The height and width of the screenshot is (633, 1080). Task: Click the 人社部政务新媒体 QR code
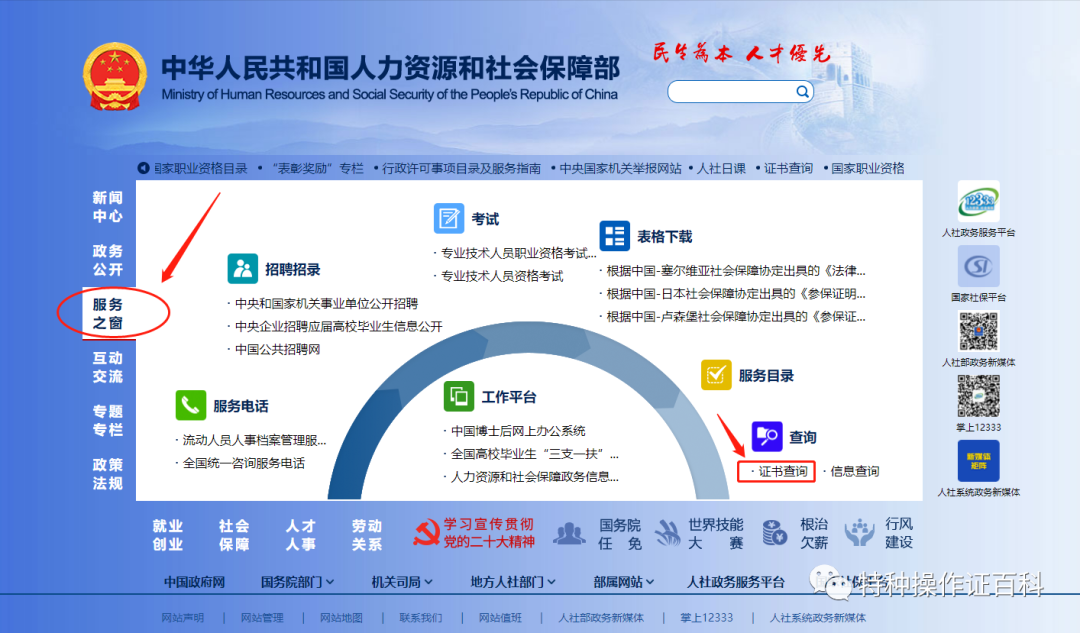tap(978, 331)
